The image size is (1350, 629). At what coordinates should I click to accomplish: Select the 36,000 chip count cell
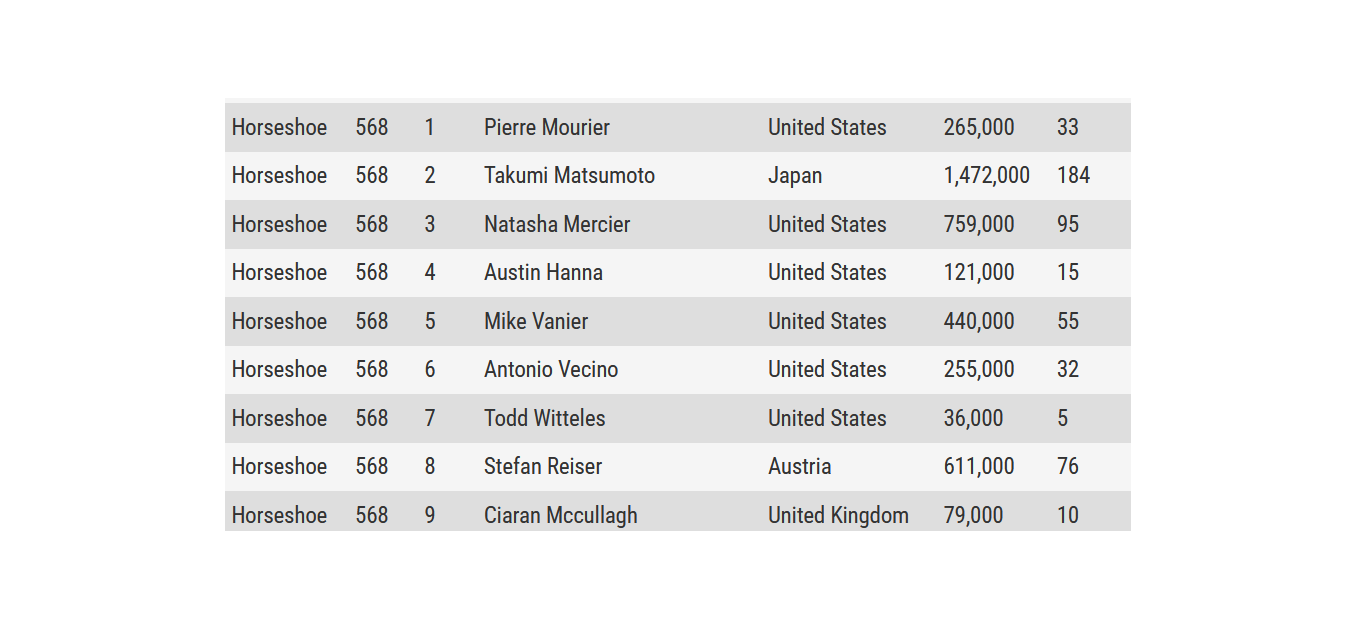[973, 418]
